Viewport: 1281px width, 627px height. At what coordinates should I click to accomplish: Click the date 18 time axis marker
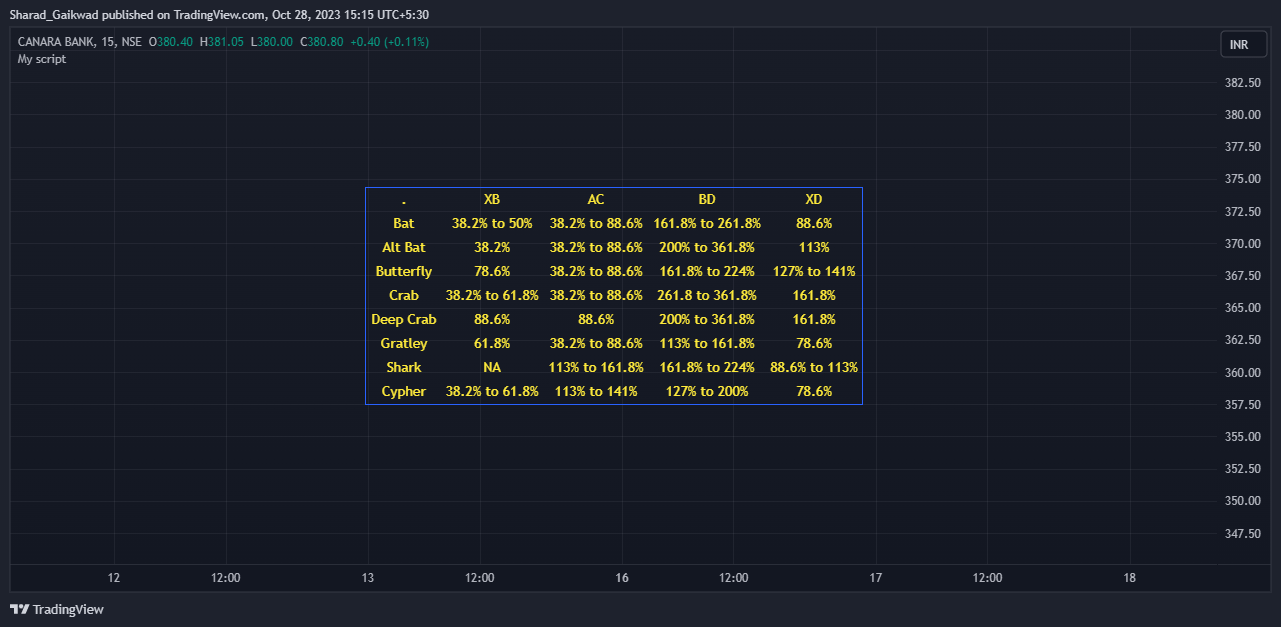click(x=1130, y=578)
